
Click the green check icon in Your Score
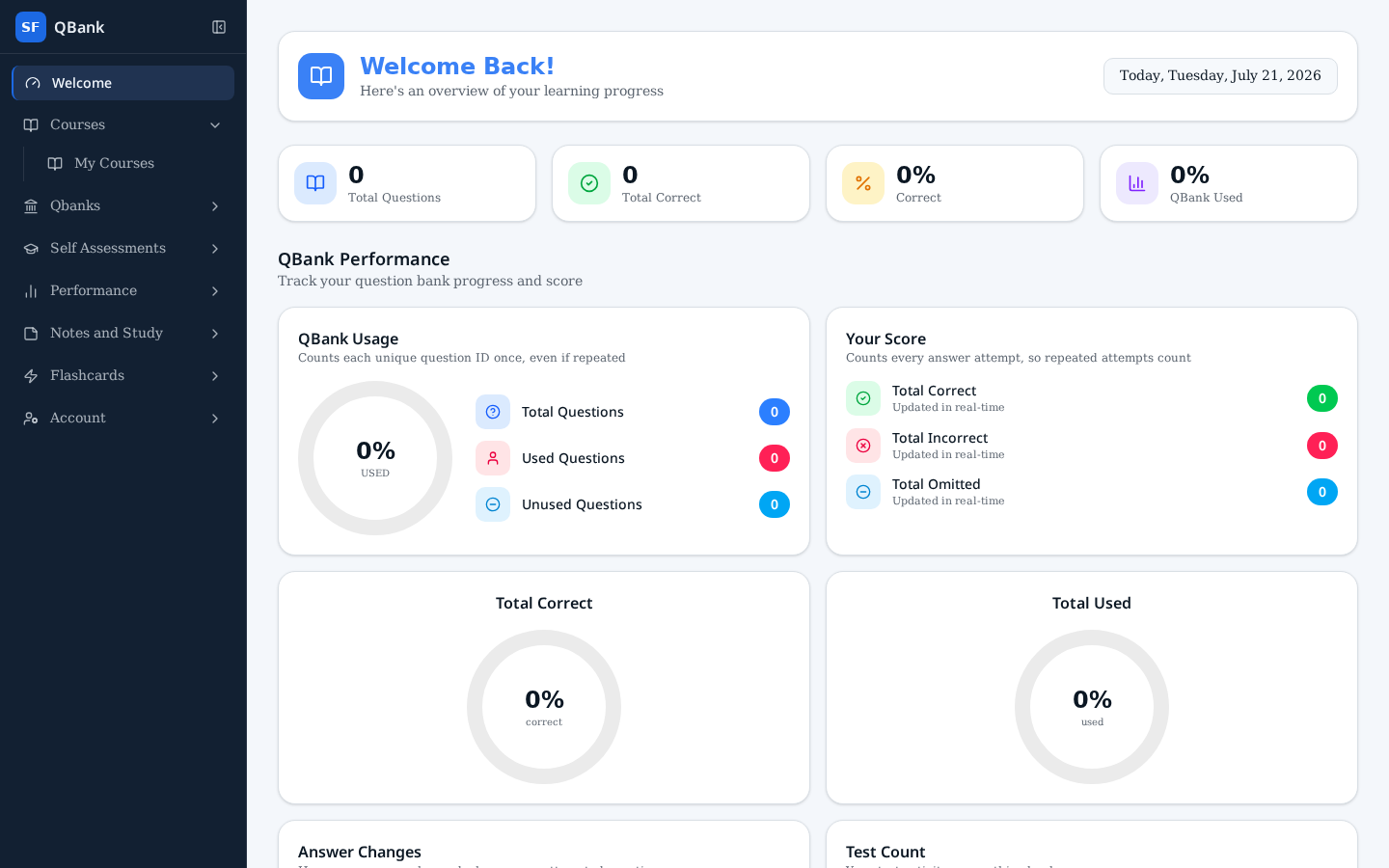tap(863, 398)
